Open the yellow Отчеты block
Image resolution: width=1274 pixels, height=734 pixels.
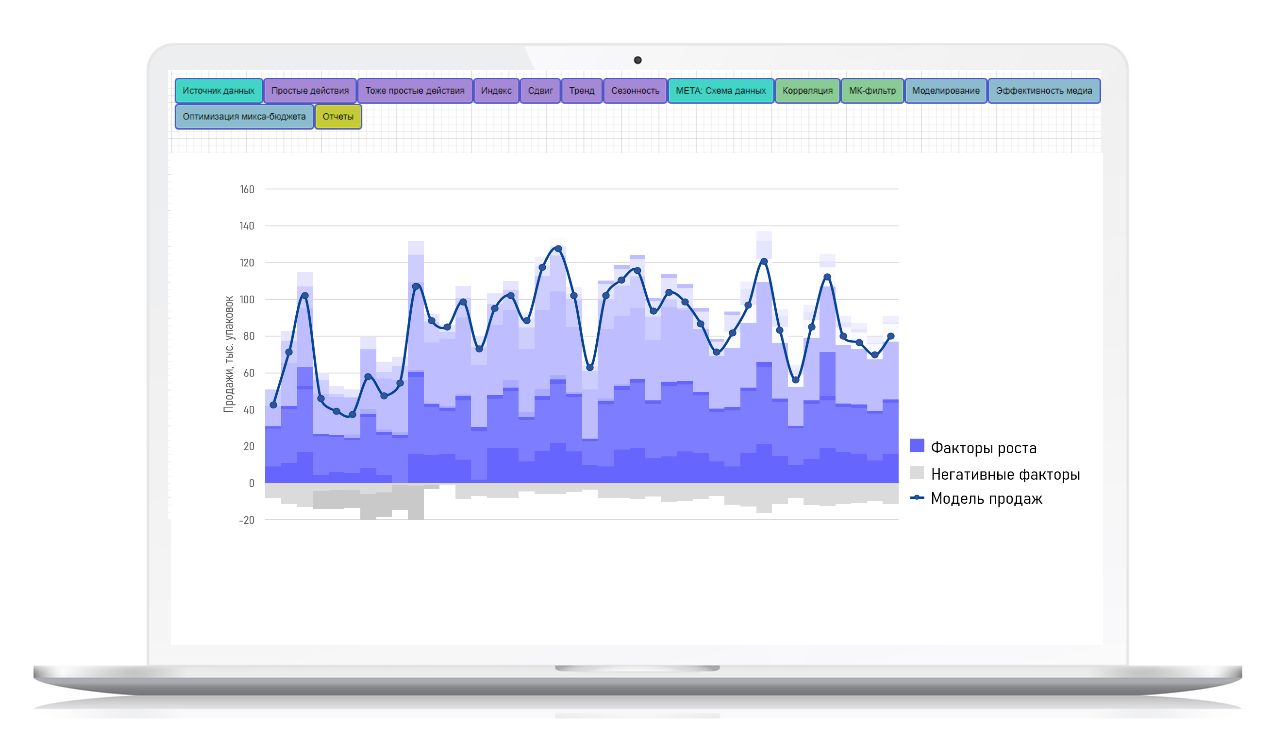(339, 117)
